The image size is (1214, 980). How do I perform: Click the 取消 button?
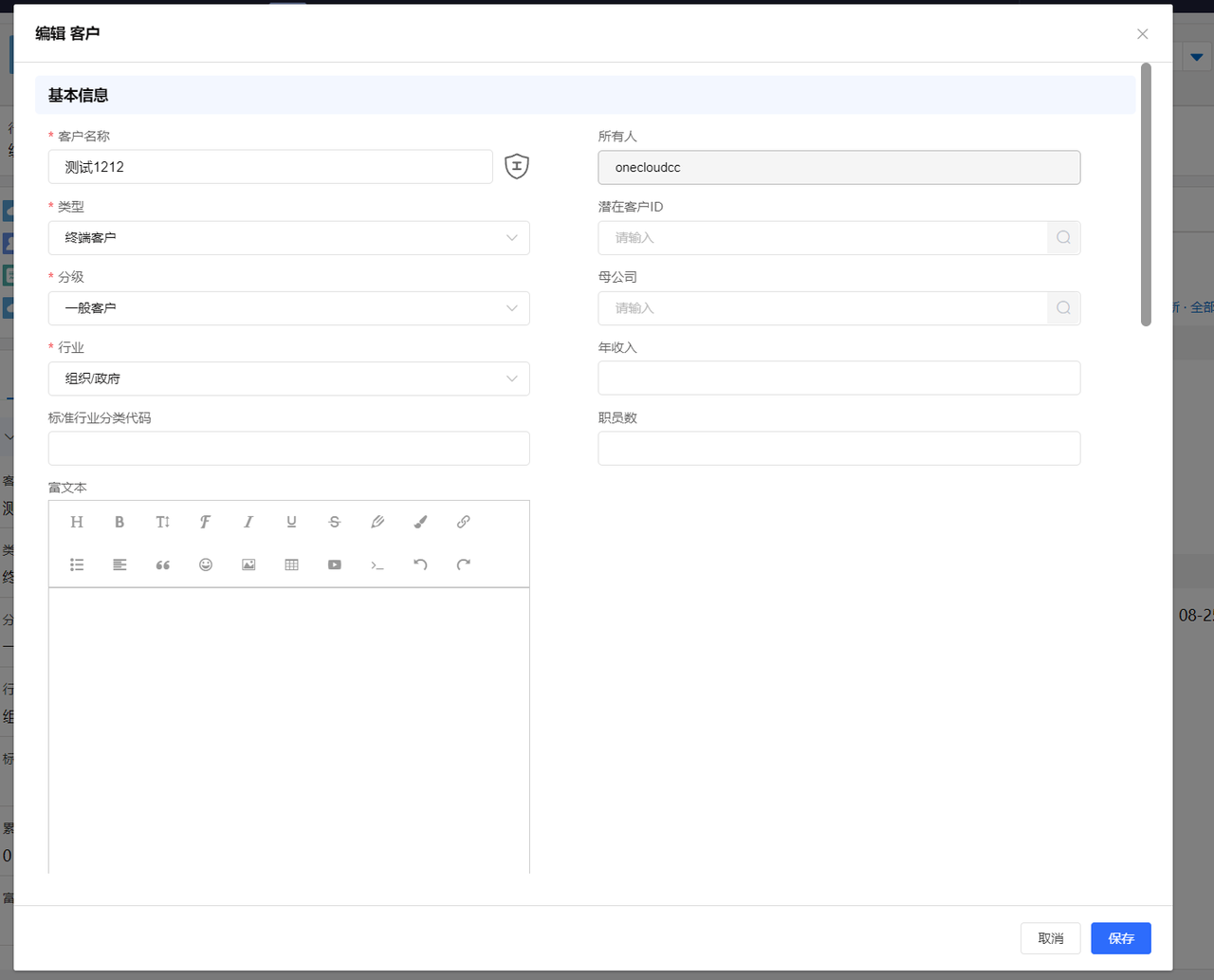pos(1050,938)
